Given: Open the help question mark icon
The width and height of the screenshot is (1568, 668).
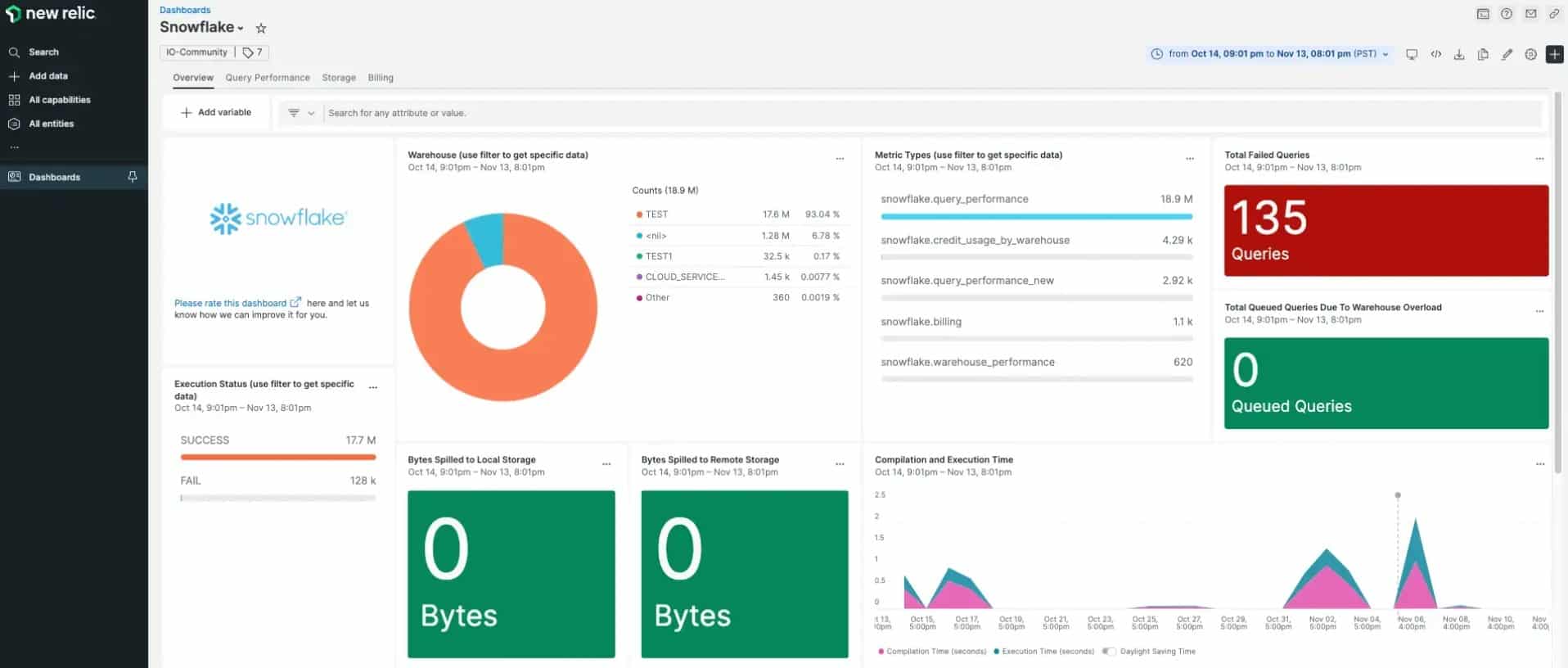Looking at the screenshot, I should click(x=1507, y=14).
